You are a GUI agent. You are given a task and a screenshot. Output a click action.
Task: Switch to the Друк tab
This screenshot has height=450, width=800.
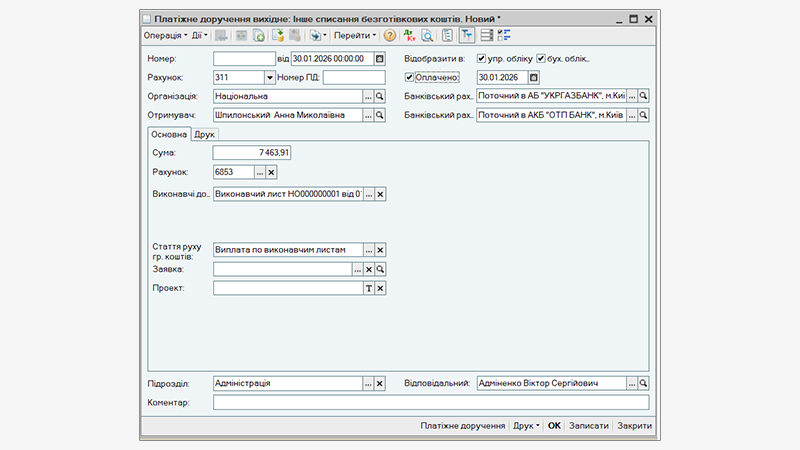(204, 134)
